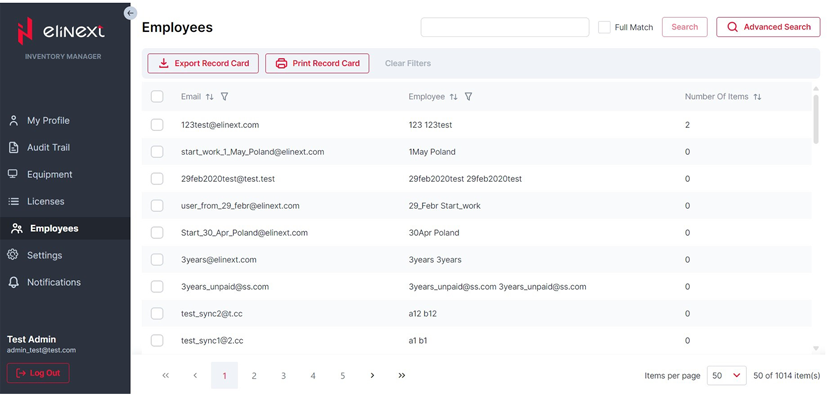Click employee name '3years 3years'
The image size is (834, 396).
435,260
